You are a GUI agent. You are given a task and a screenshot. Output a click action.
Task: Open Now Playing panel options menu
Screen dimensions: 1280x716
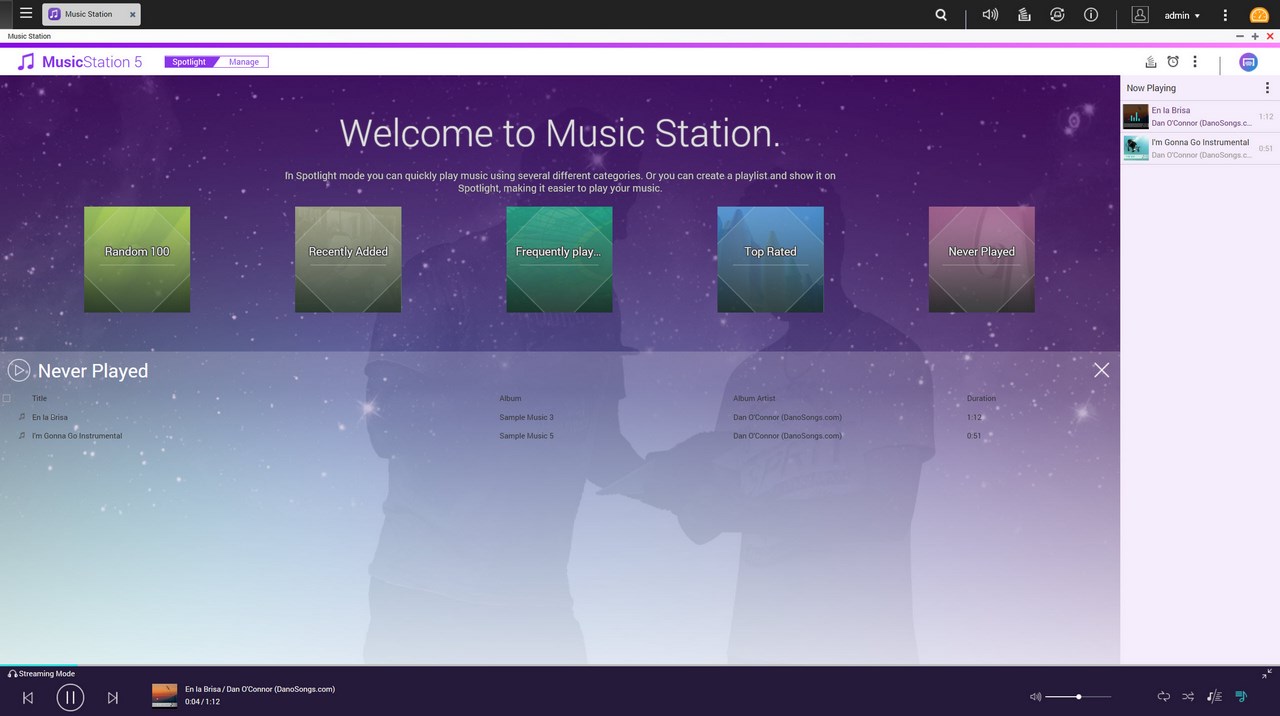[1267, 88]
